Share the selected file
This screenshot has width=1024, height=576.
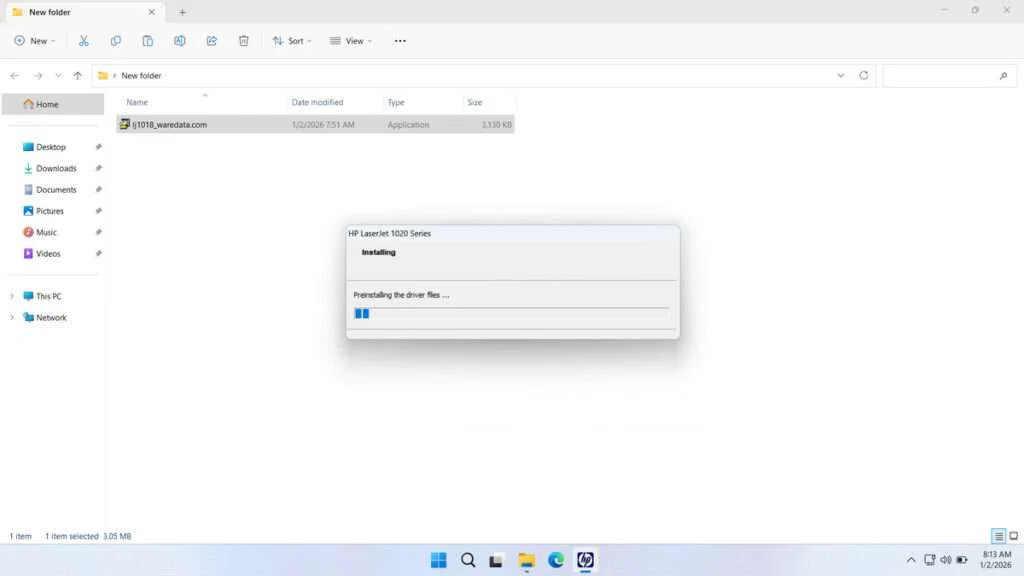(211, 40)
